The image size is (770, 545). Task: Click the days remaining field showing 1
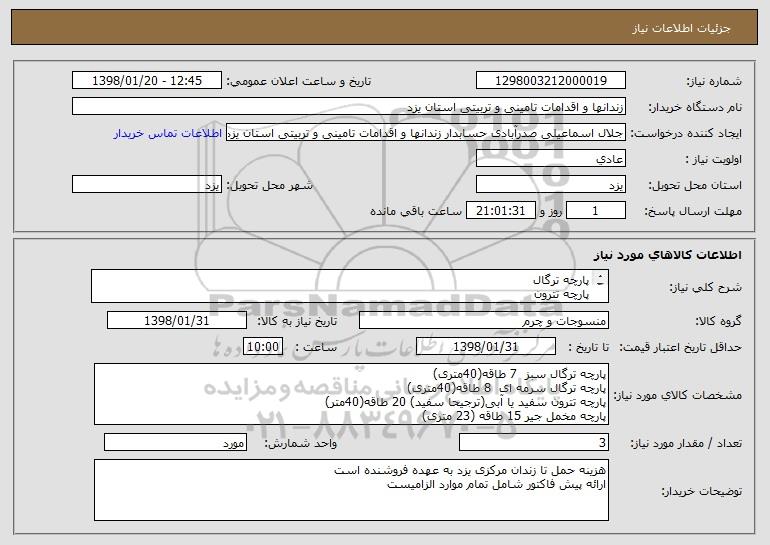point(596,211)
